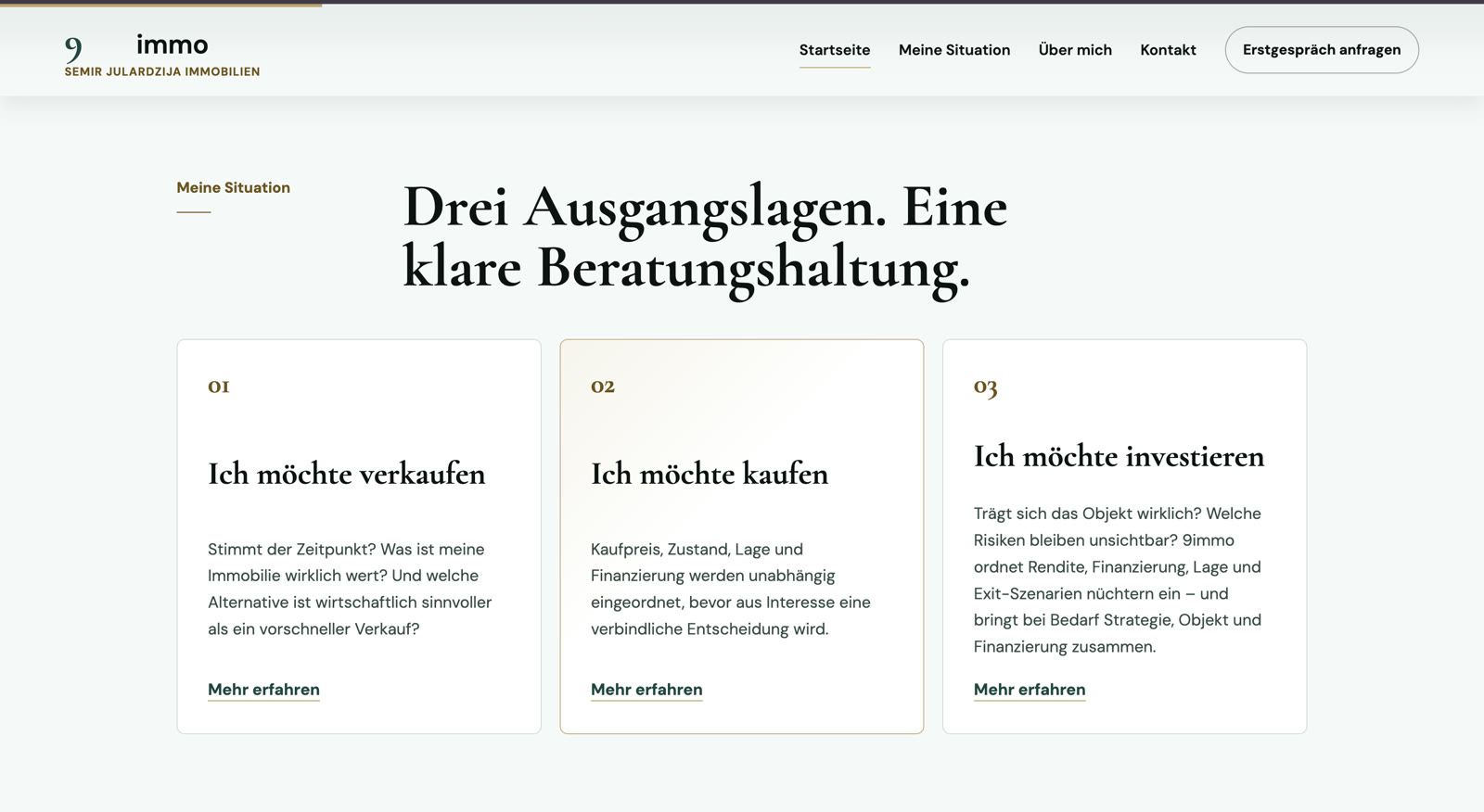
Task: Open the Startseite menu item
Action: (835, 50)
